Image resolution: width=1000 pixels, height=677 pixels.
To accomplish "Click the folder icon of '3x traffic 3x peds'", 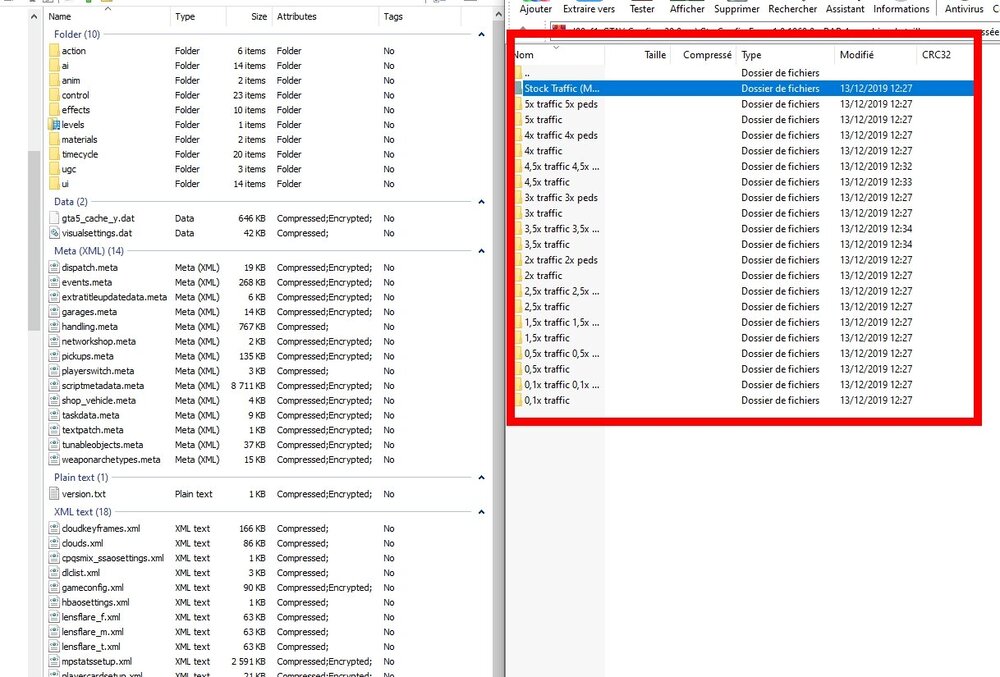I will pos(518,198).
